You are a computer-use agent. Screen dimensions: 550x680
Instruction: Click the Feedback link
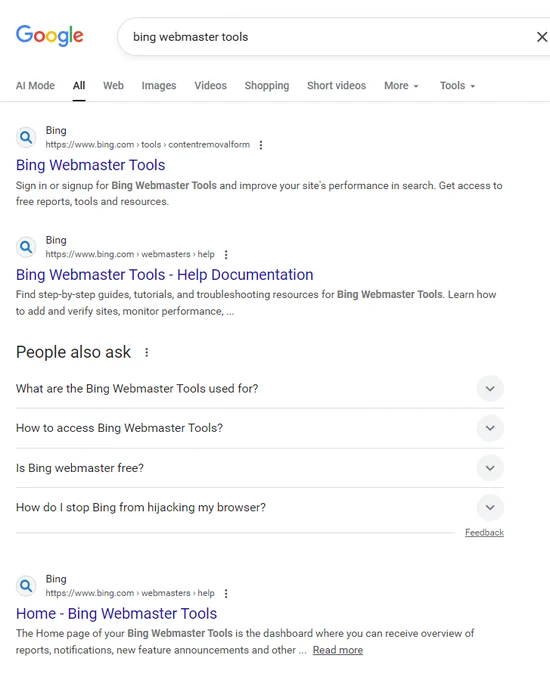pos(484,532)
